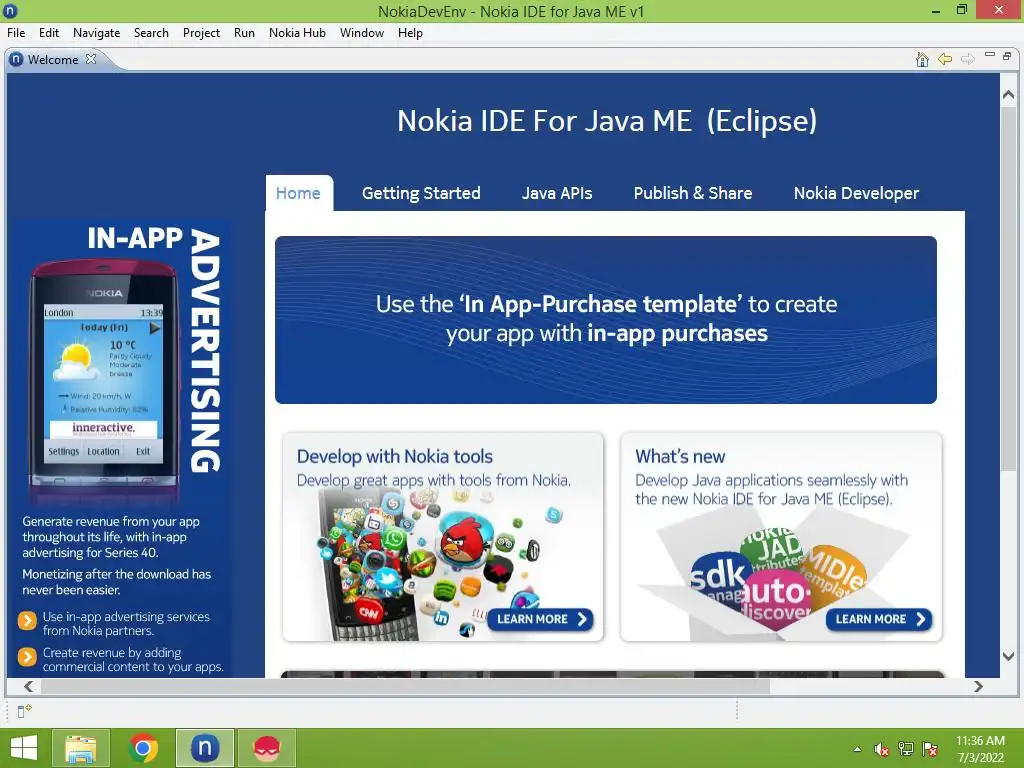Click the Home icon in Welcome toolbar
Image resolution: width=1024 pixels, height=768 pixels.
pyautogui.click(x=922, y=59)
